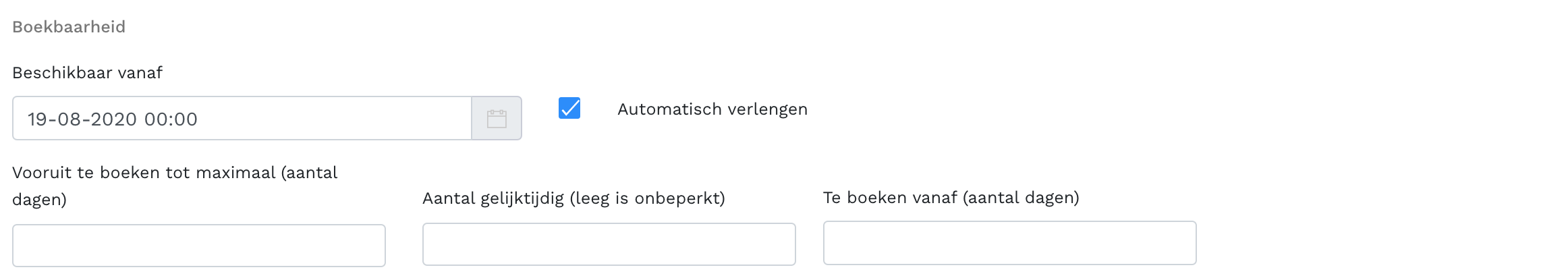Click the Beschikbaar vanaf label
The height and width of the screenshot is (278, 1568).
click(x=87, y=73)
